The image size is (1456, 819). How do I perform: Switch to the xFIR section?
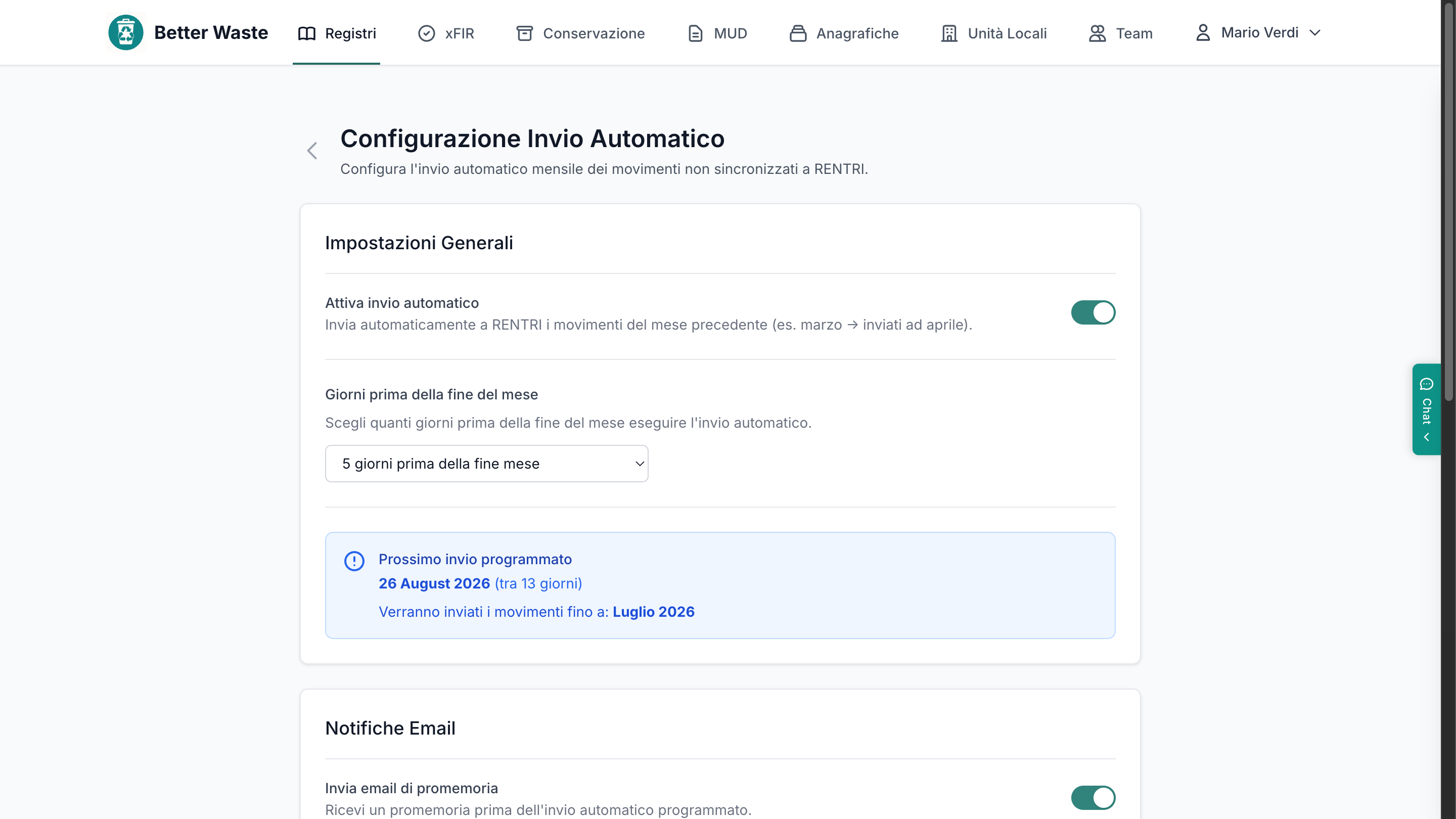click(x=446, y=33)
